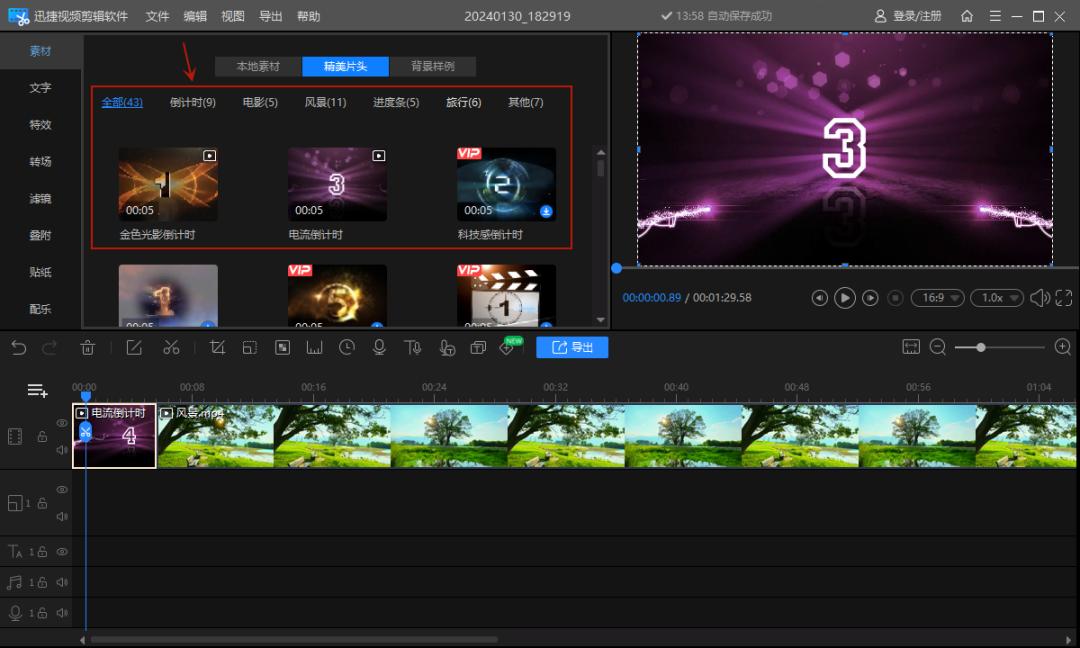The image size is (1080, 648).
Task: Hide the main video track with the eye icon
Action: (62, 424)
